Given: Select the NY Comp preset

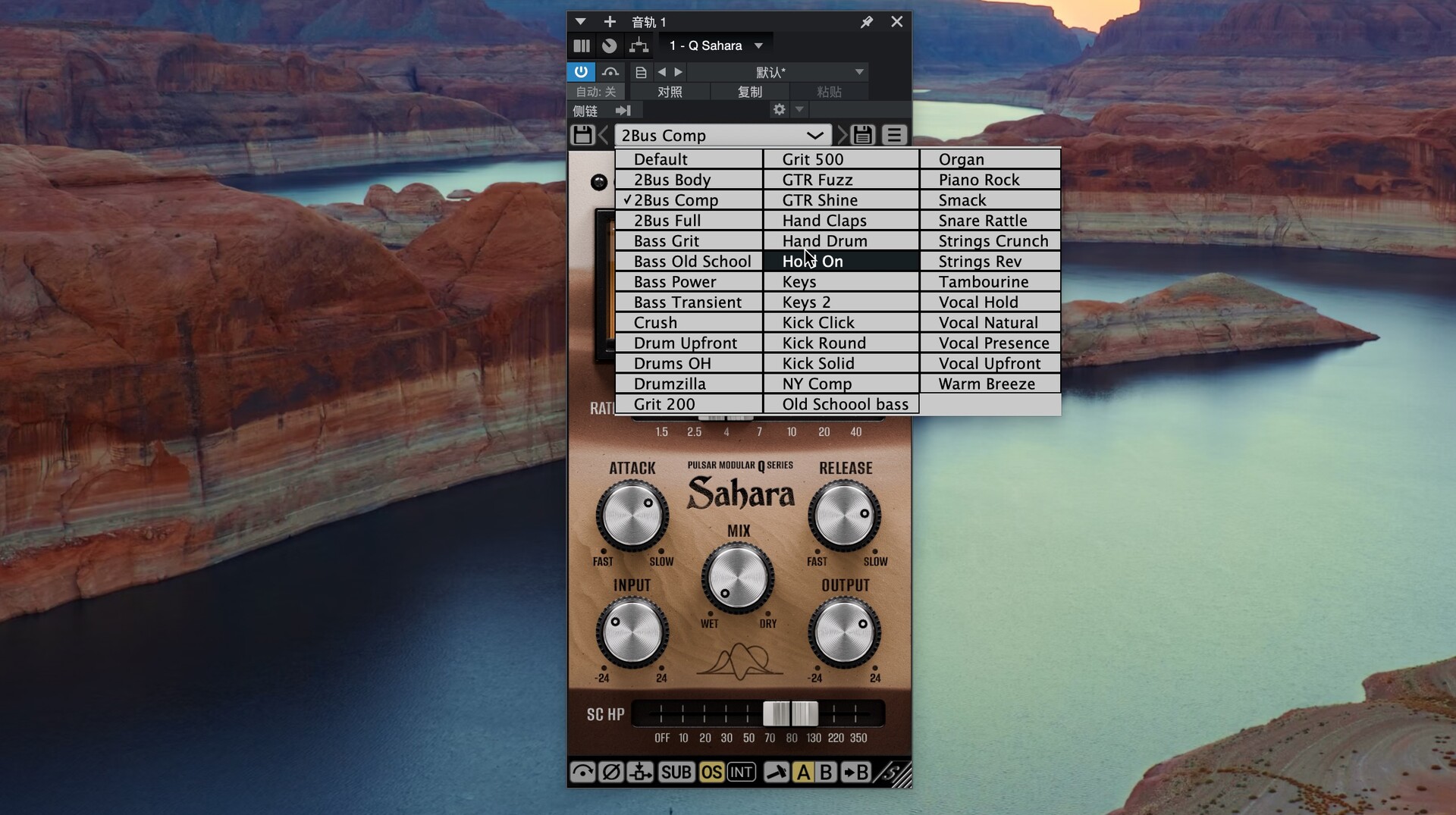Looking at the screenshot, I should tap(841, 384).
